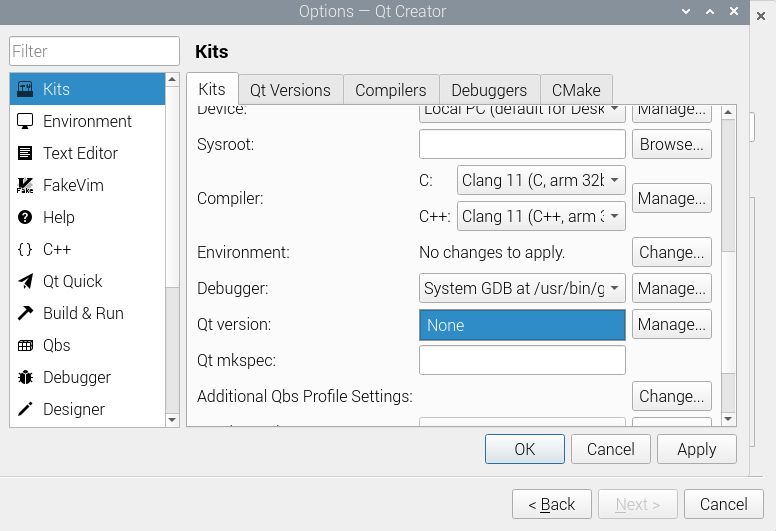Close the wizard window behind Options
The image size is (776, 531).
[761, 16]
